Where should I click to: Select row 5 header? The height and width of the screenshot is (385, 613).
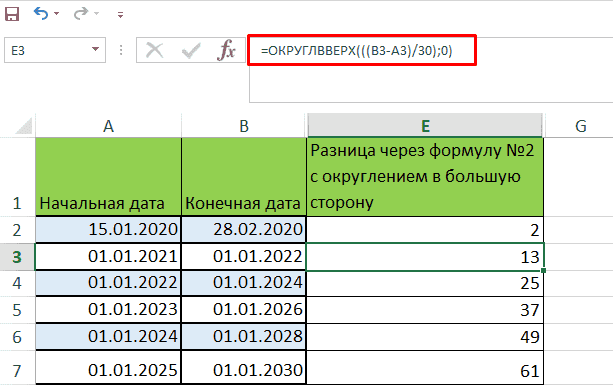(x=17, y=310)
